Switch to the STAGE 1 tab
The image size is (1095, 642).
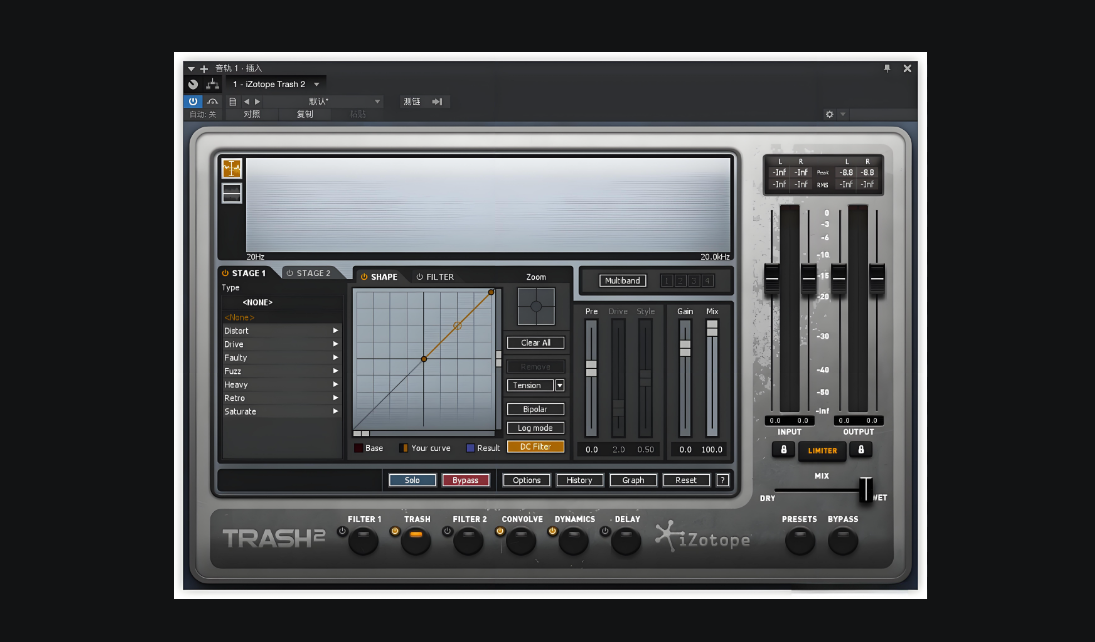(x=248, y=273)
